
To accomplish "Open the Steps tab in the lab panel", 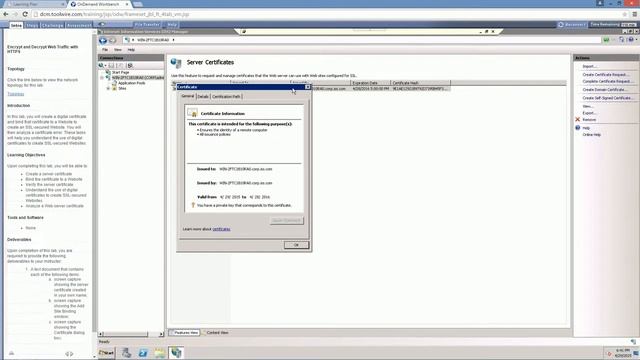I will point(31,25).
